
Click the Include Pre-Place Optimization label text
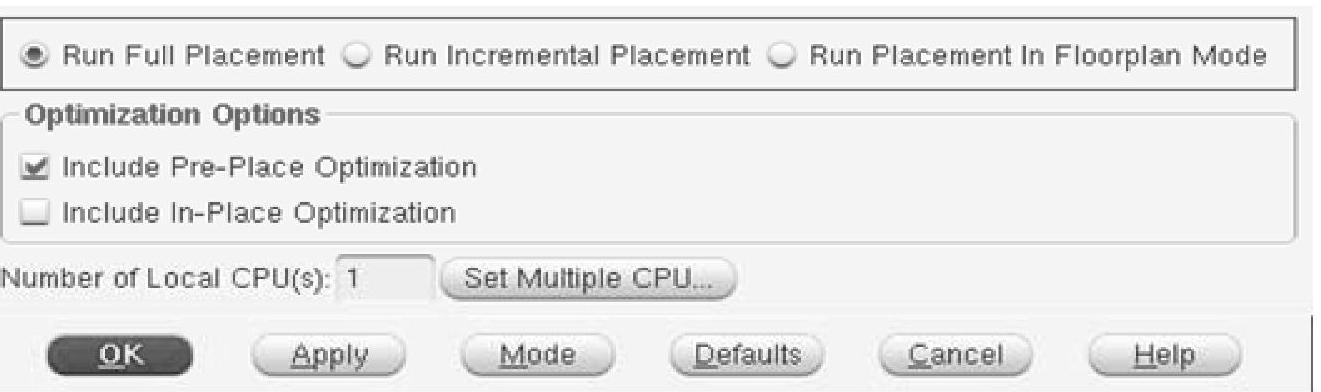point(269,164)
